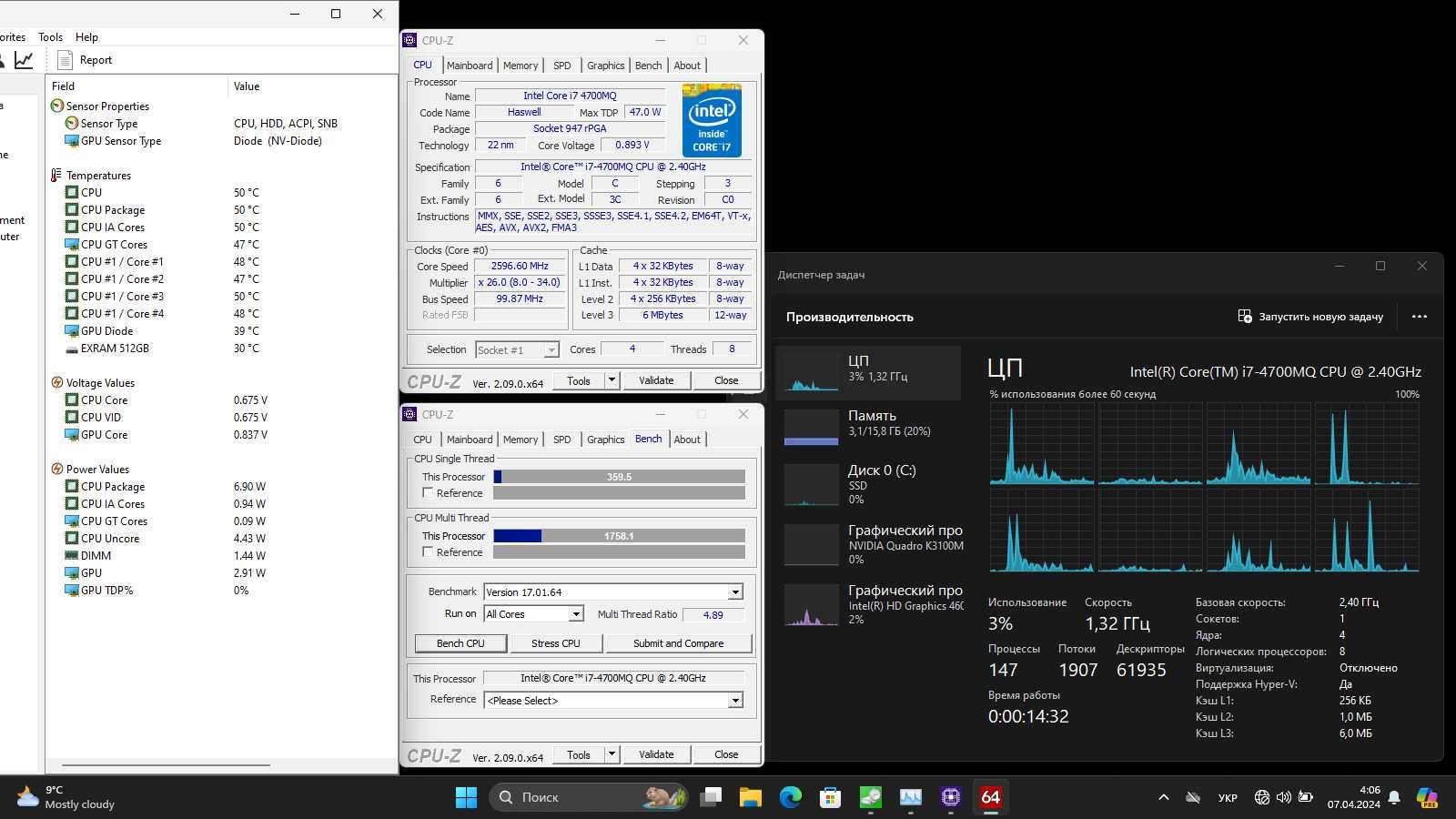Image resolution: width=1456 pixels, height=819 pixels.
Task: Click new task icon in Task Manager
Action: point(1245,316)
